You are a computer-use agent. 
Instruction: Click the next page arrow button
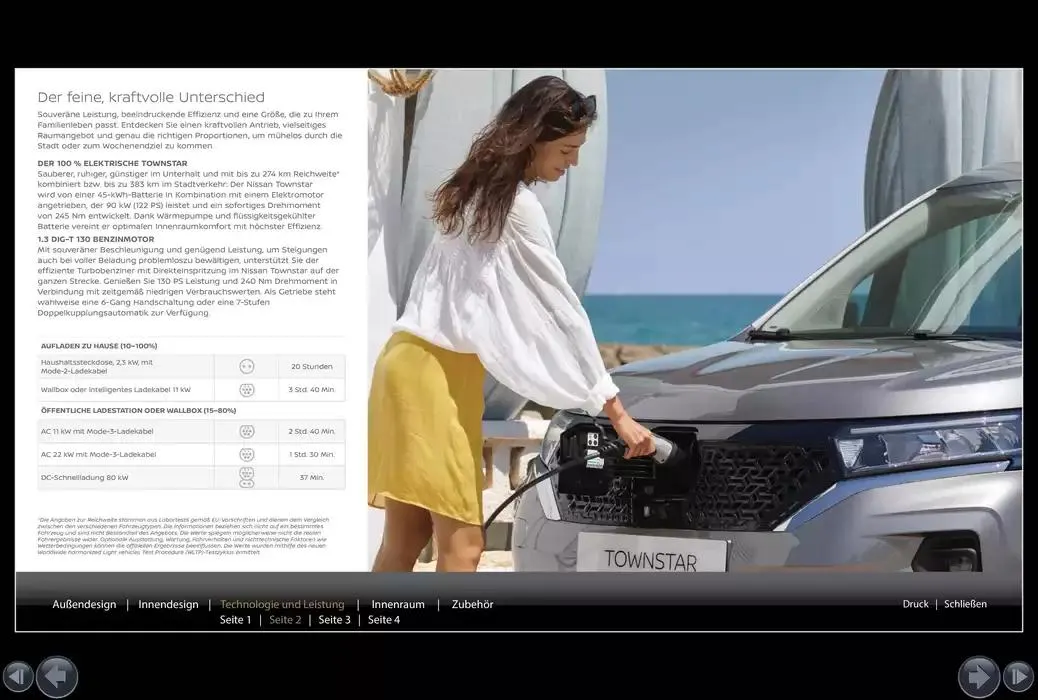(x=978, y=677)
